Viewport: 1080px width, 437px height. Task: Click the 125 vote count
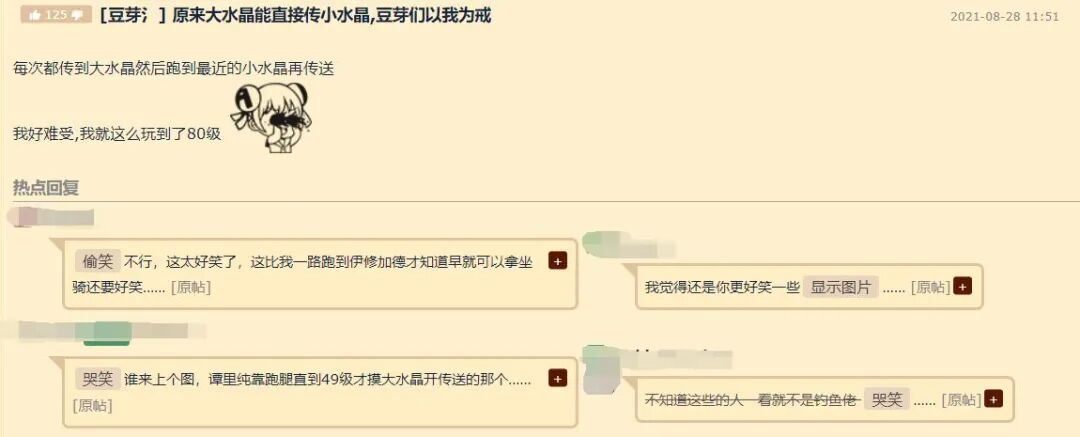(x=56, y=15)
